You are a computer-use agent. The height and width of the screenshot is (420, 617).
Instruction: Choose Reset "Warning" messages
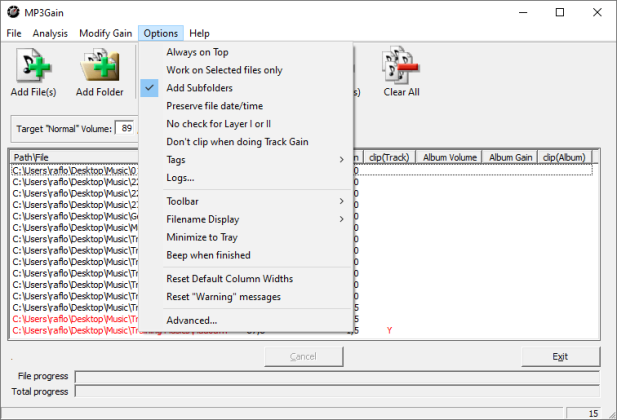pos(246,297)
